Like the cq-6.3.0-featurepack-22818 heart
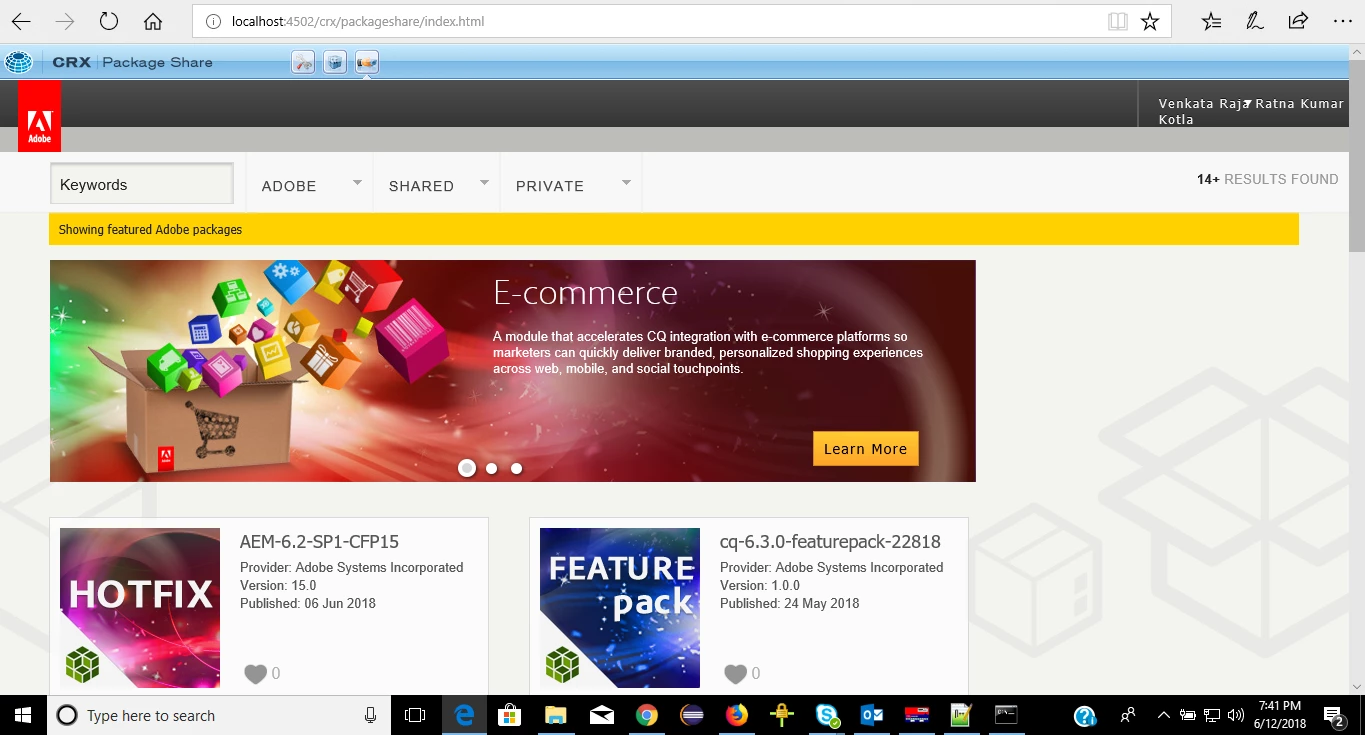 tap(735, 674)
